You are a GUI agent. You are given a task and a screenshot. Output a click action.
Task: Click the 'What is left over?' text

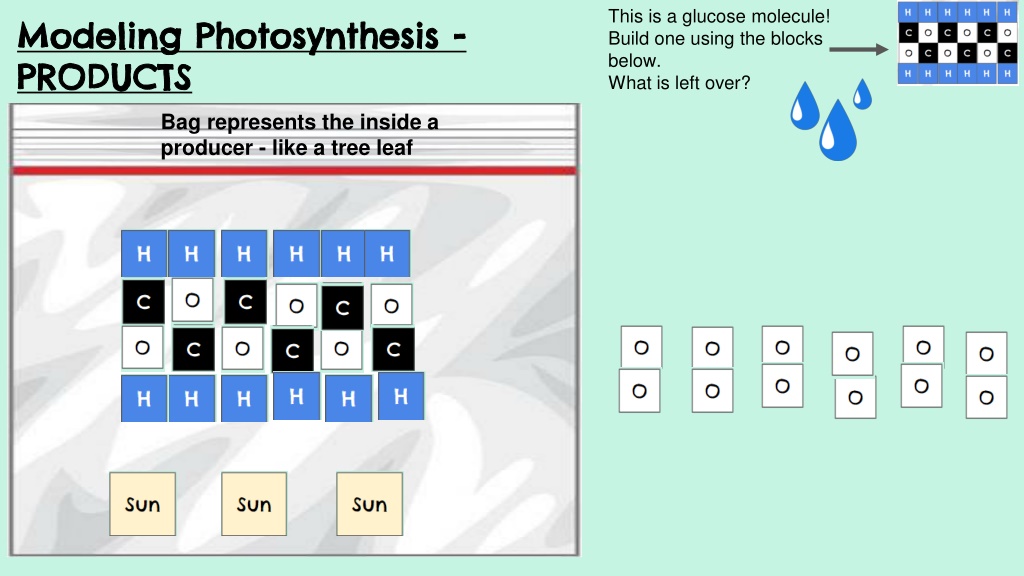tap(679, 83)
